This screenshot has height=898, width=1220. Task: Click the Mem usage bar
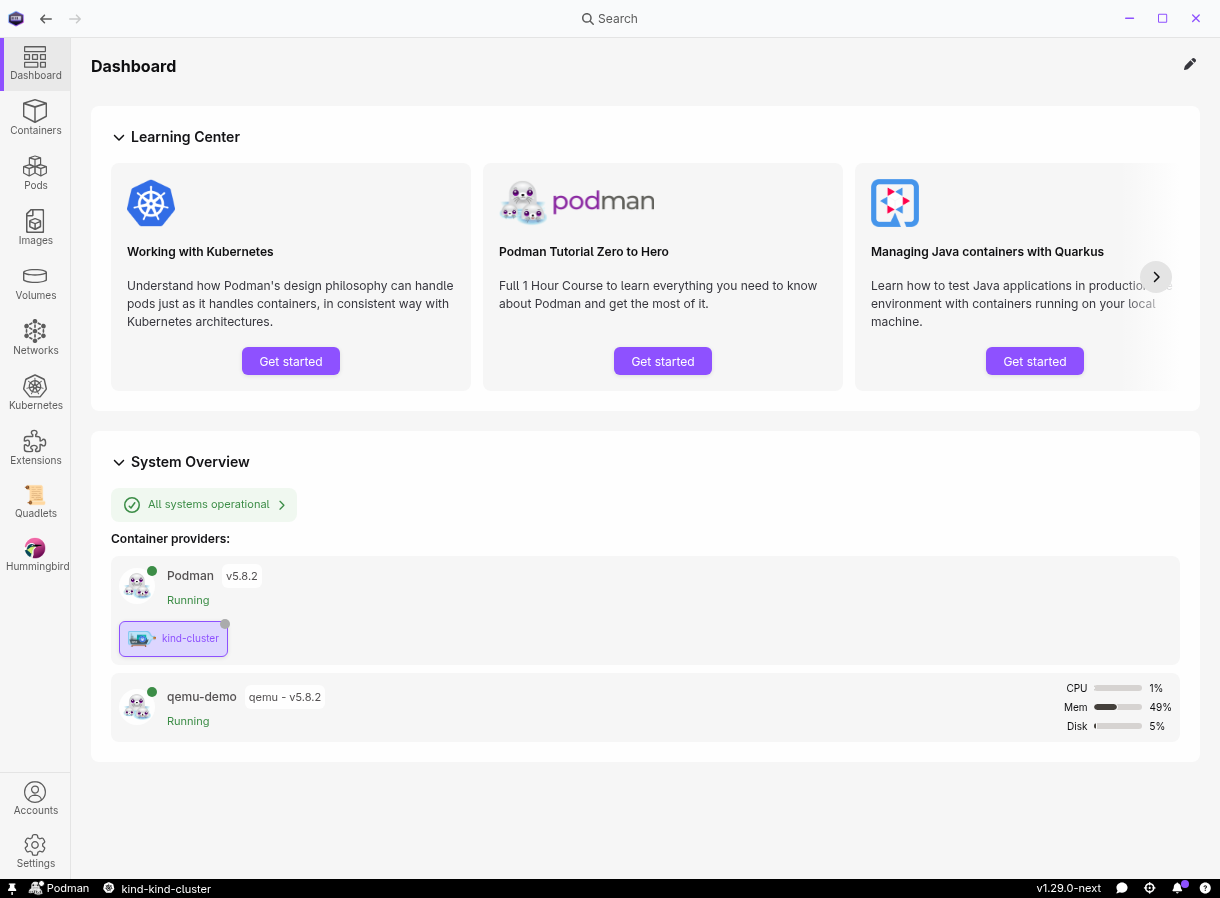click(1118, 707)
